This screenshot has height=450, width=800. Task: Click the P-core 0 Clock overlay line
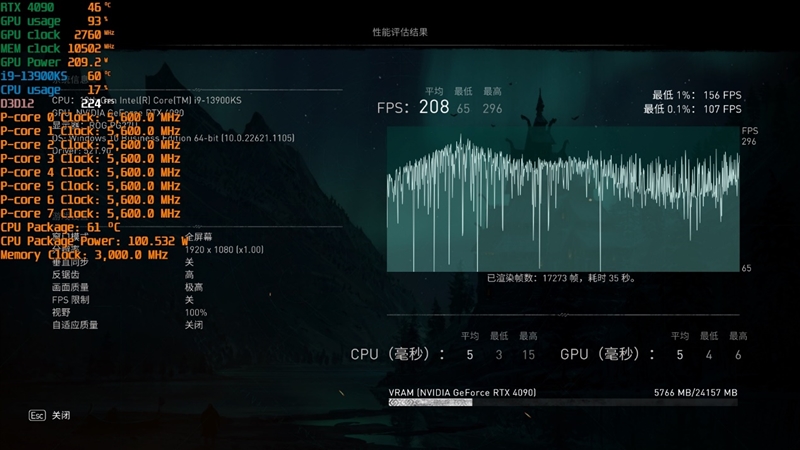(90, 117)
